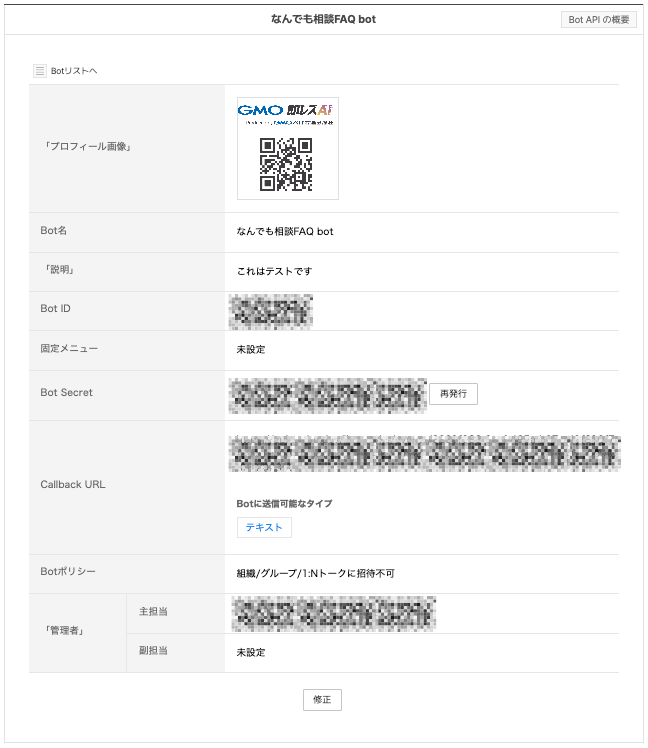Click the blurred Bot ID value
The height and width of the screenshot is (748, 648).
[x=271, y=312]
